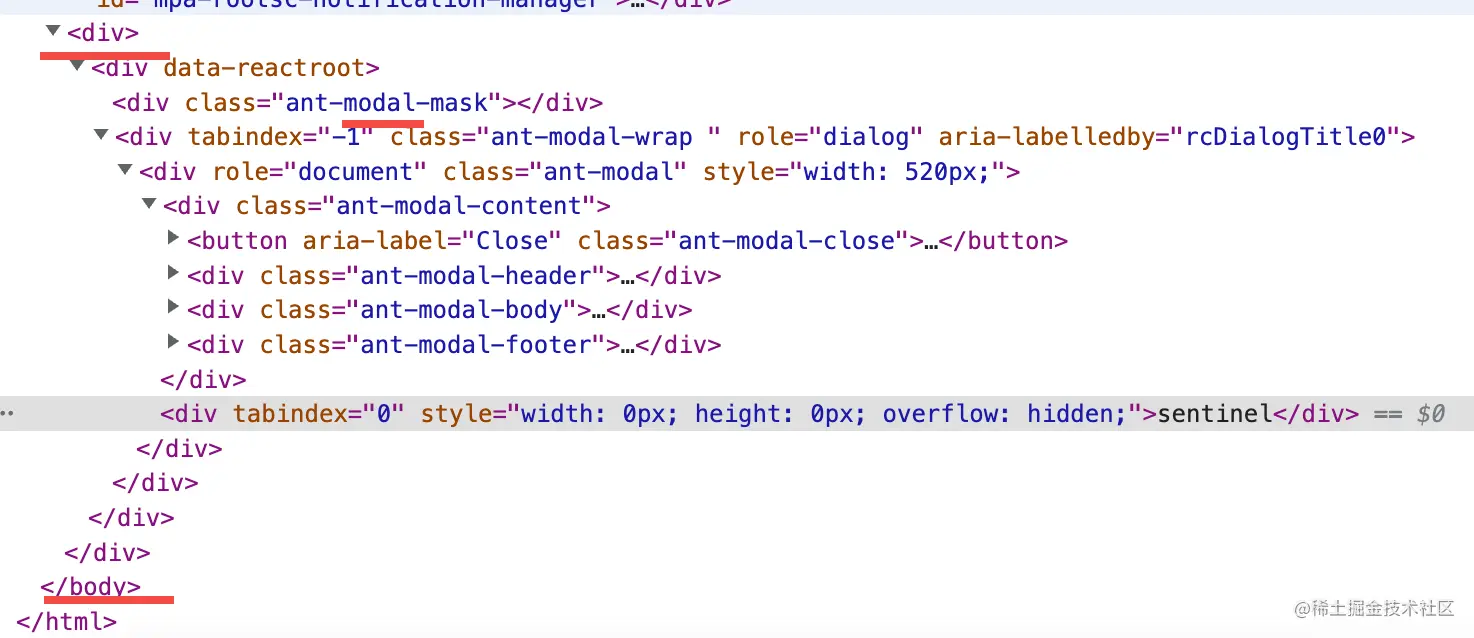Screen dimensions: 1474x638
Task: Select the 'overflow: hidden;' style text
Action: coord(1005,413)
